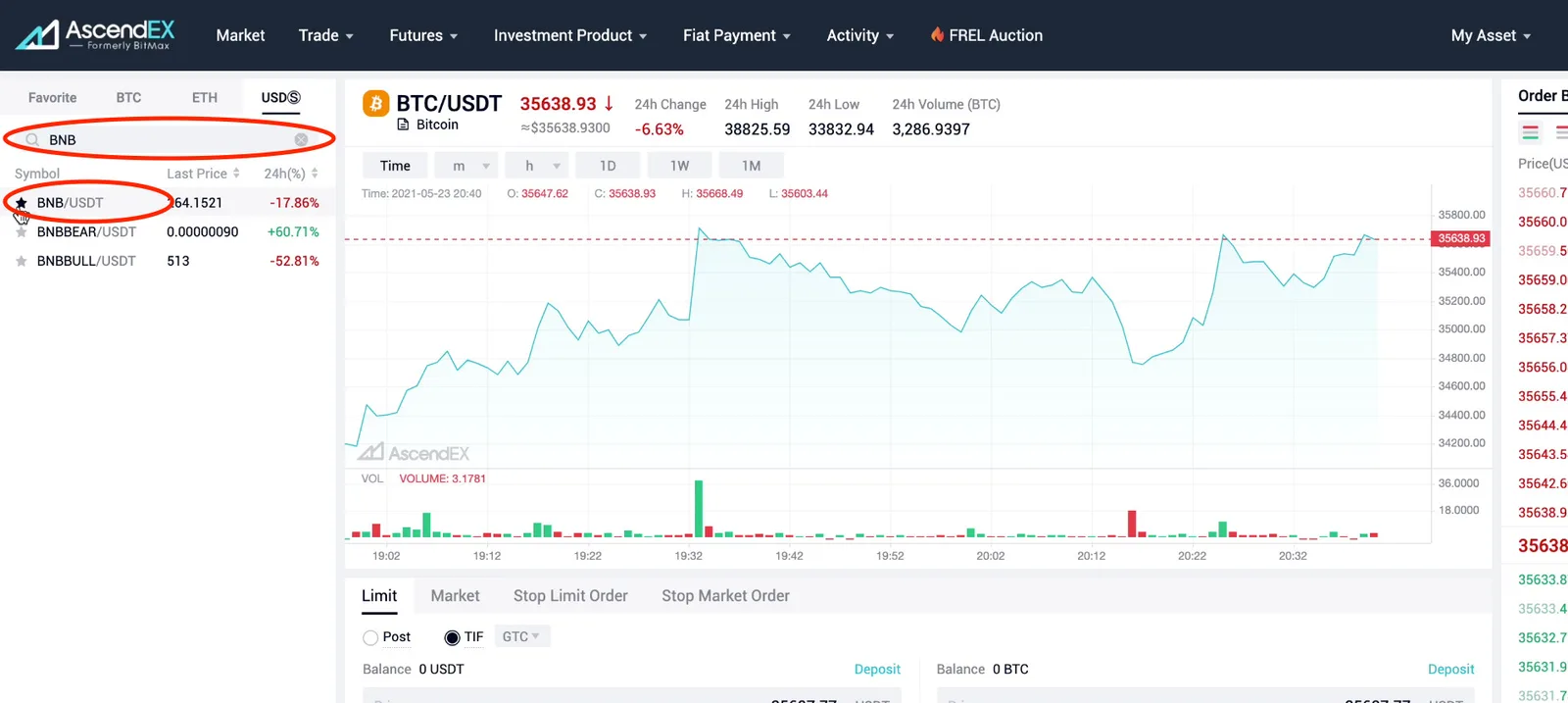1568x703 pixels.
Task: Open the hour interval dropdown
Action: coord(537,166)
